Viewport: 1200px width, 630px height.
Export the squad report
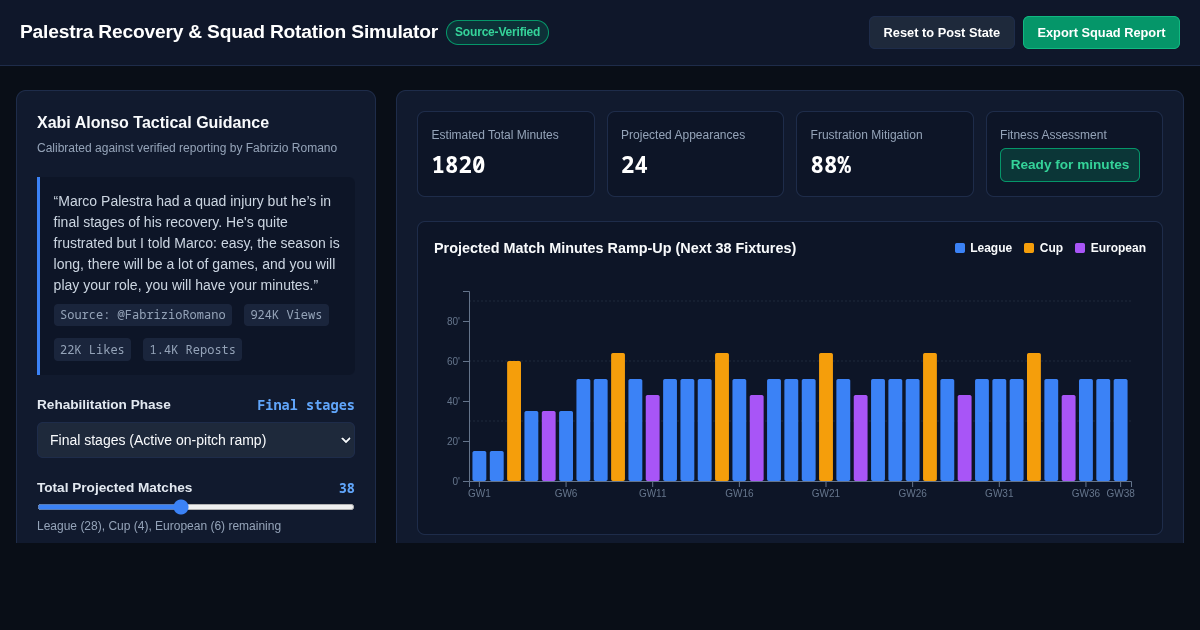click(x=1101, y=32)
